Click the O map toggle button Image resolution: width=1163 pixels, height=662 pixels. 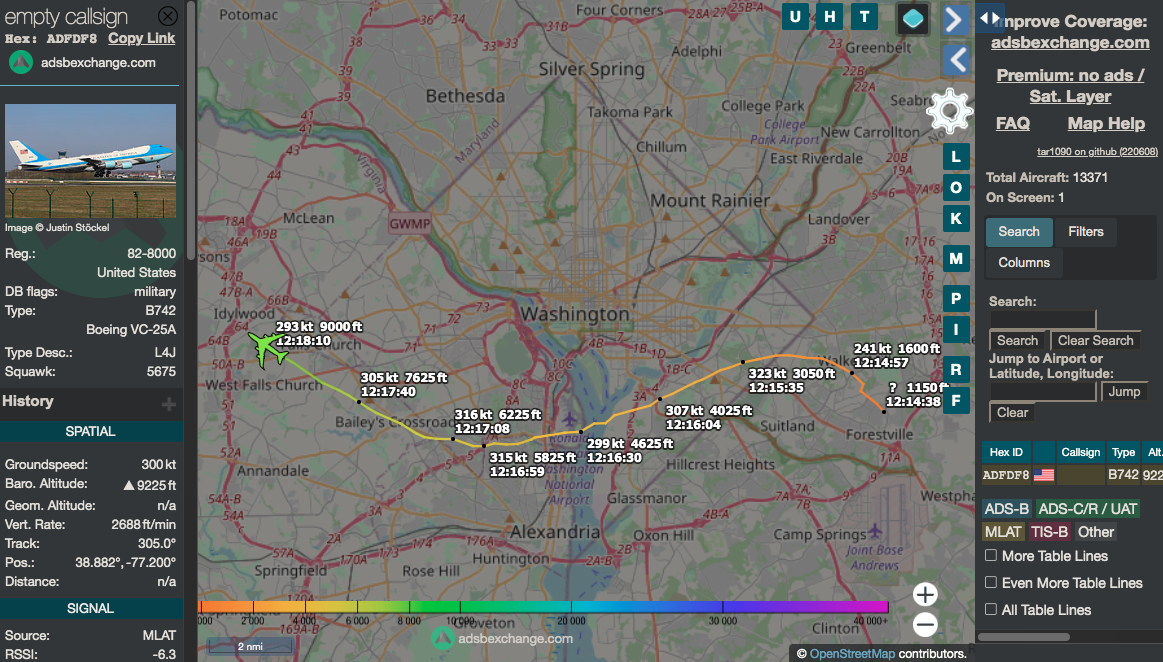click(x=956, y=188)
